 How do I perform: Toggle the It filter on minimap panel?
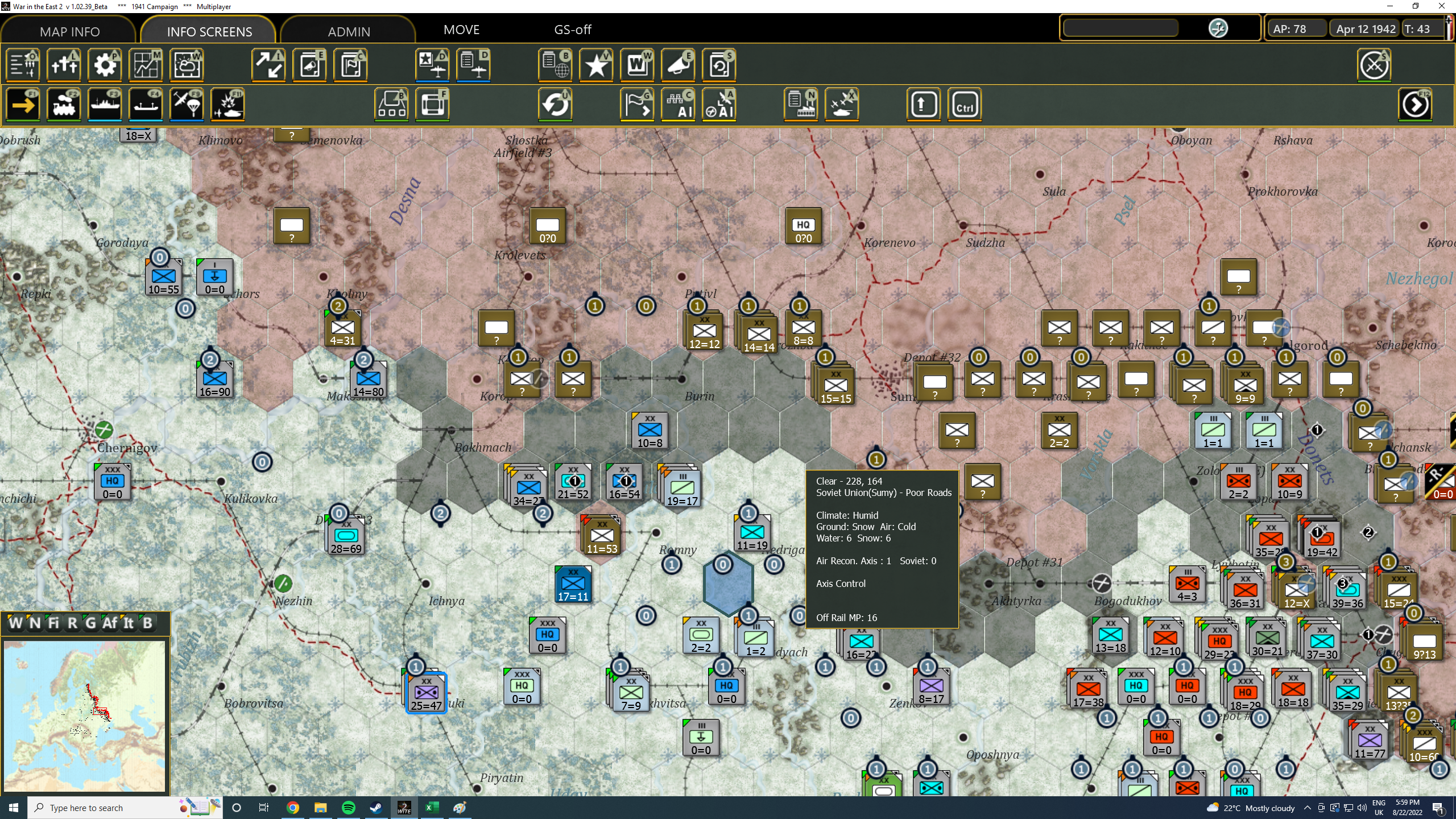pyautogui.click(x=129, y=623)
